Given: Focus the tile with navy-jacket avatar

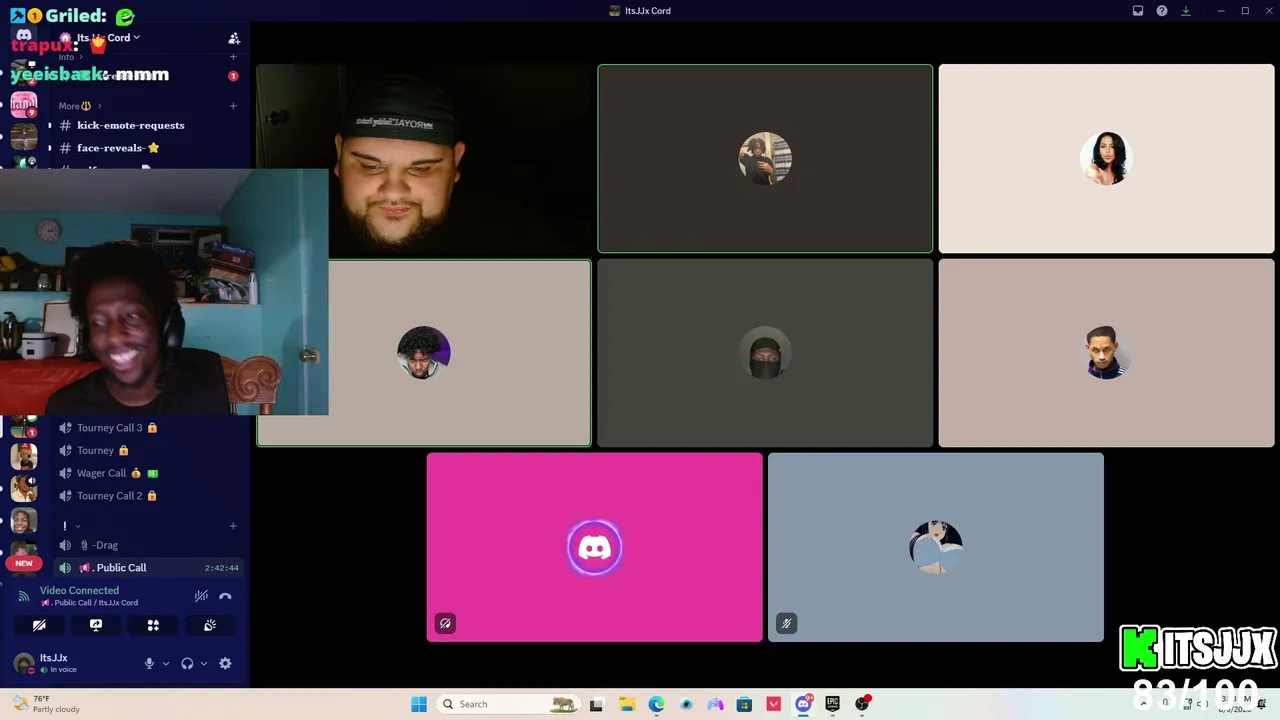Looking at the screenshot, I should tap(1106, 353).
